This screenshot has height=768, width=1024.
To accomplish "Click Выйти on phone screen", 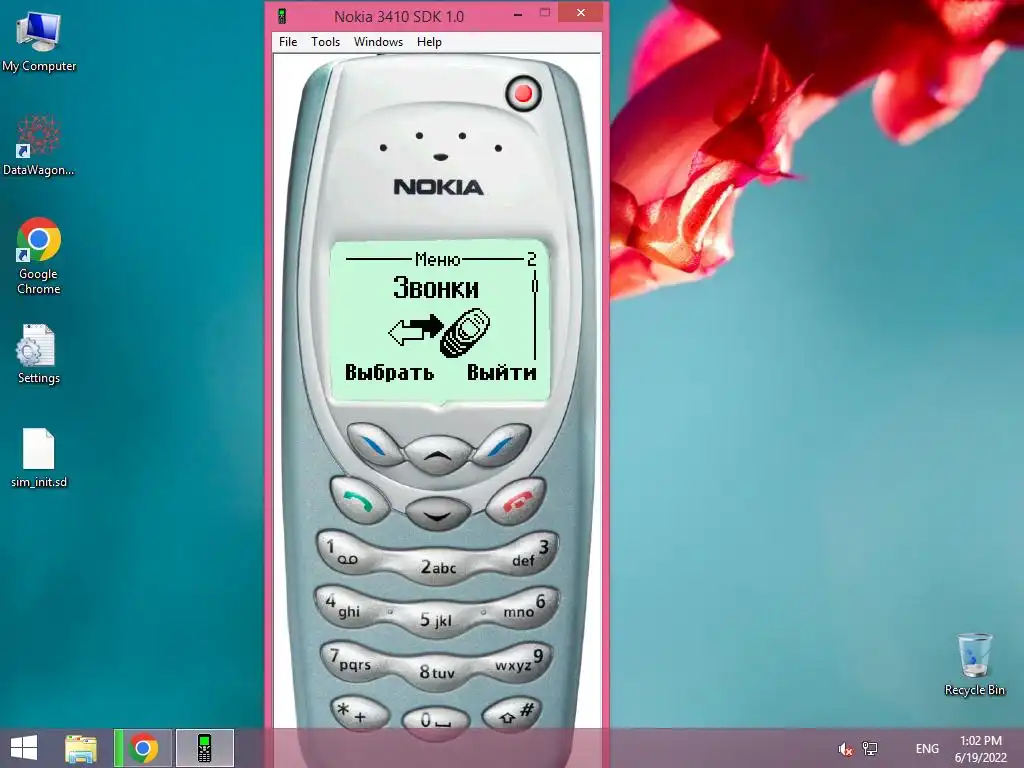I will tap(502, 373).
